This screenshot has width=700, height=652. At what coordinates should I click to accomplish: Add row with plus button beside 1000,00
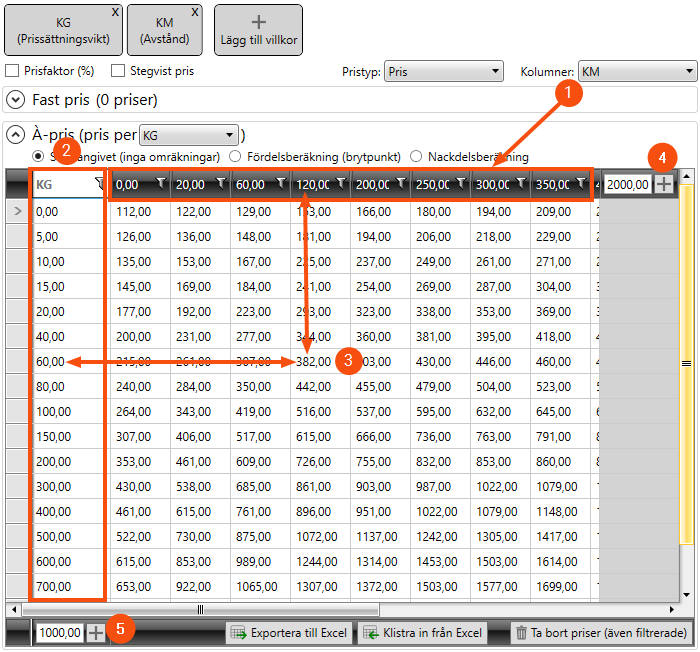pyautogui.click(x=96, y=632)
